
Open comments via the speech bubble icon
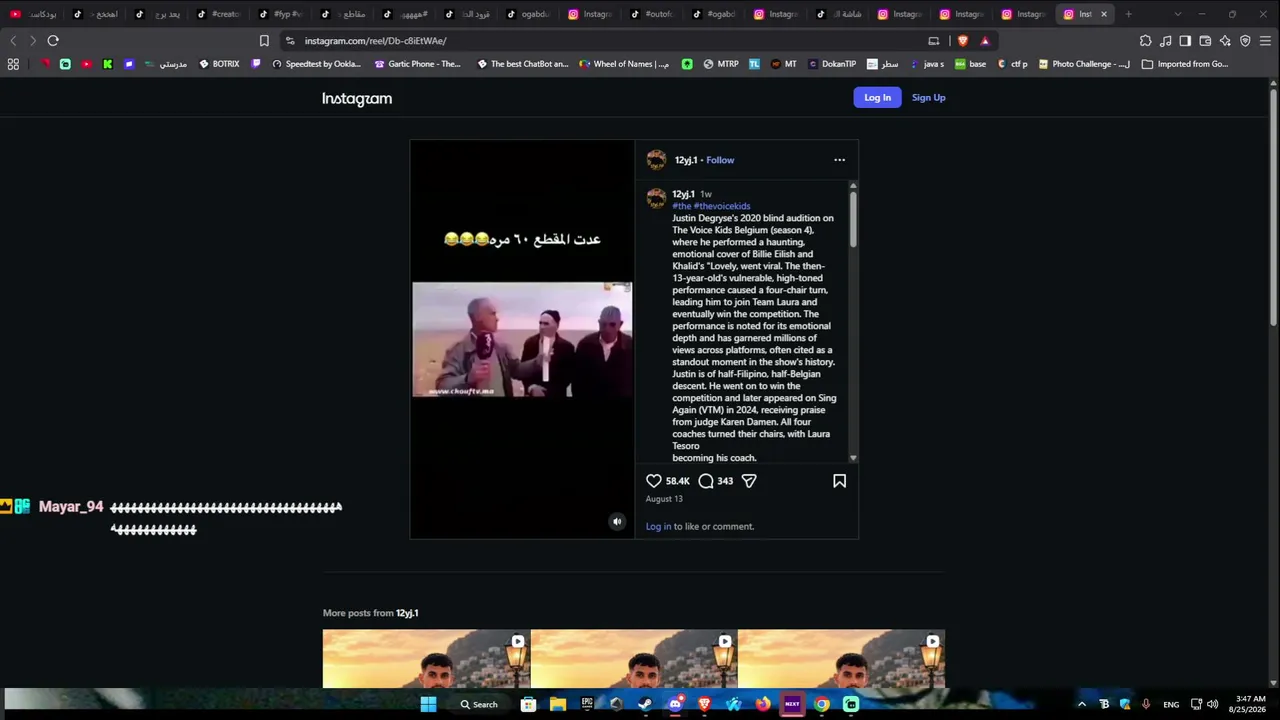click(706, 481)
